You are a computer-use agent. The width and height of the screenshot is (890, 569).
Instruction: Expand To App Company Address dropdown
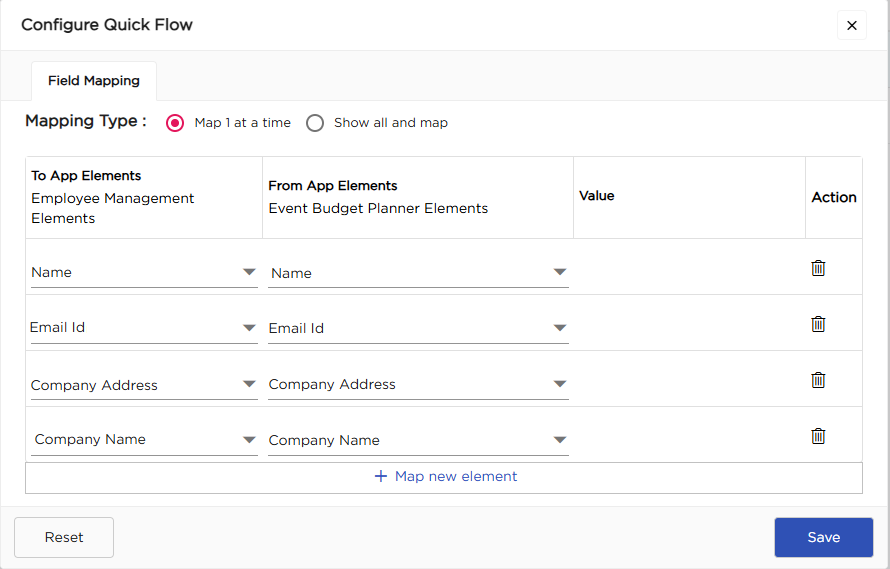tap(144, 385)
